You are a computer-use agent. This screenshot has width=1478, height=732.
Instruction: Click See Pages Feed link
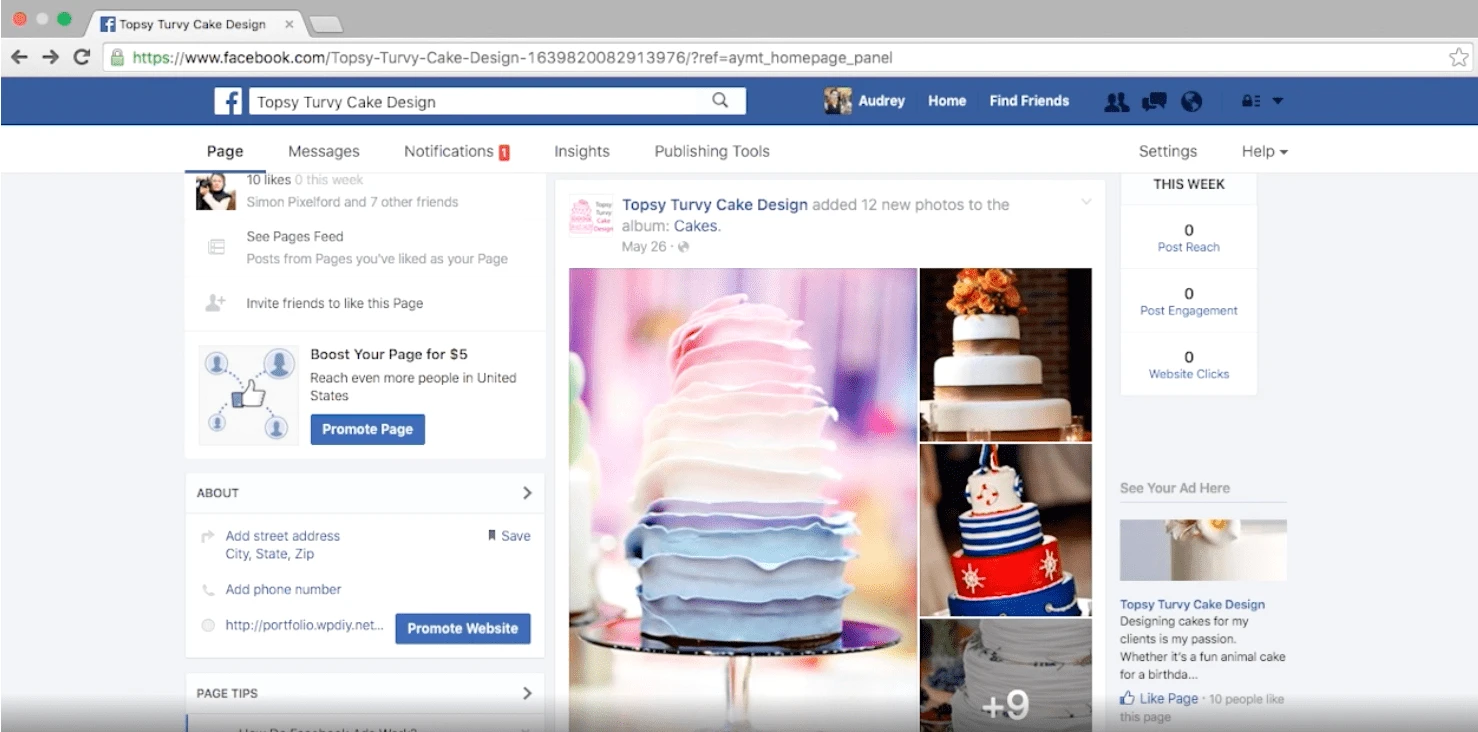[x=295, y=237]
